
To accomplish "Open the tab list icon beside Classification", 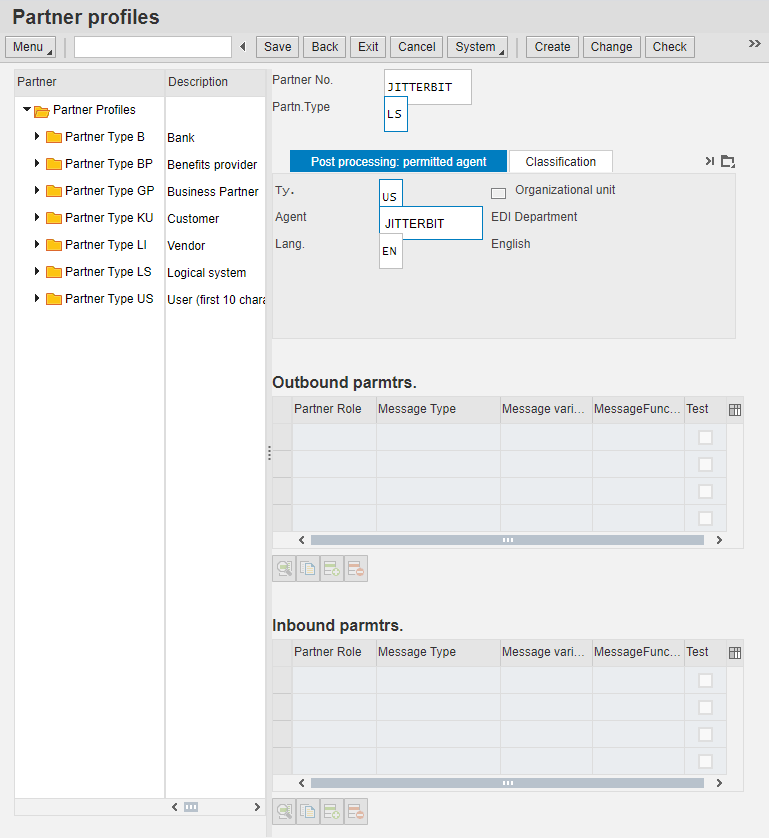I will coord(727,161).
